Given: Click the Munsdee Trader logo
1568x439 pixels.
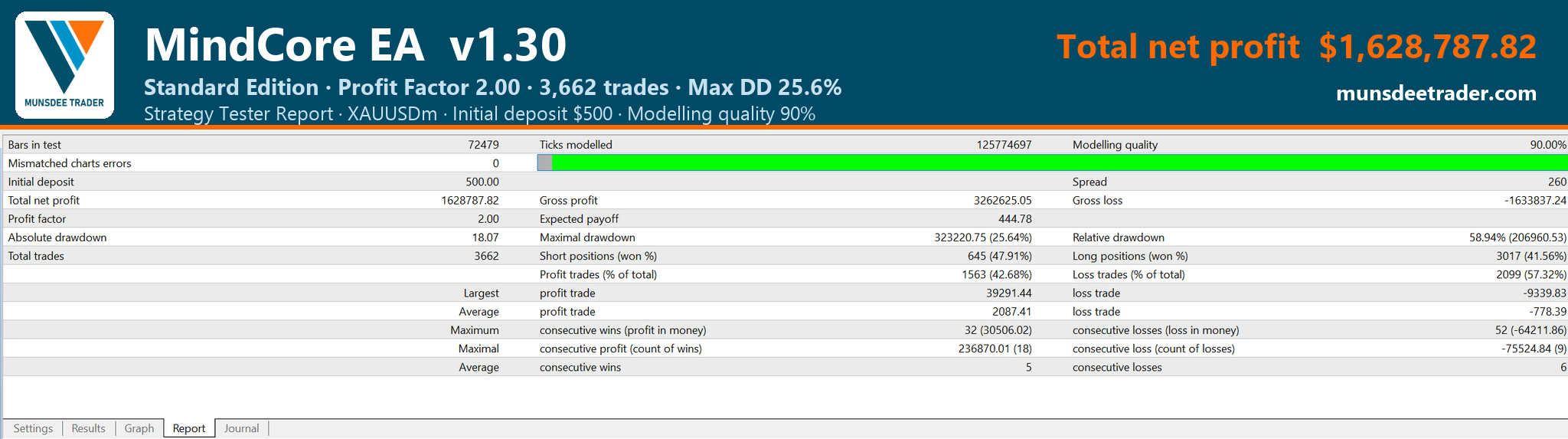Looking at the screenshot, I should (x=64, y=65).
